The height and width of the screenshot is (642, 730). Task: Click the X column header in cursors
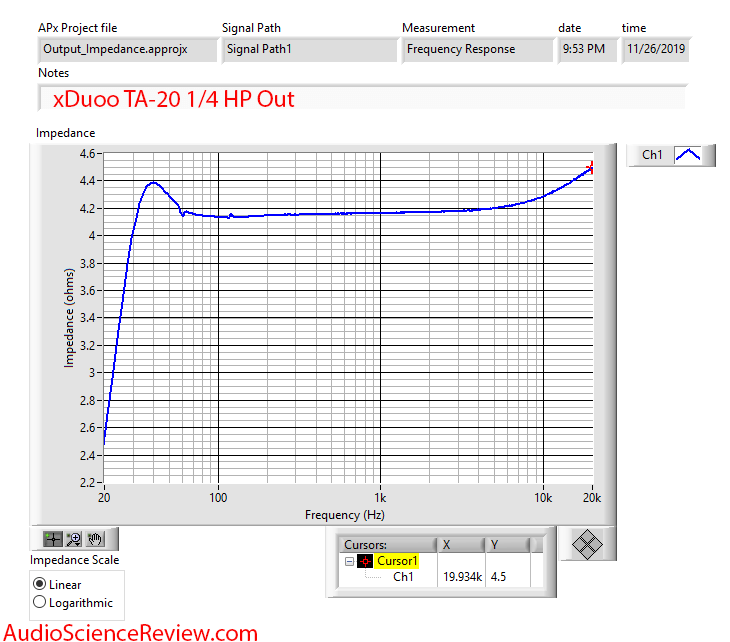click(x=461, y=545)
